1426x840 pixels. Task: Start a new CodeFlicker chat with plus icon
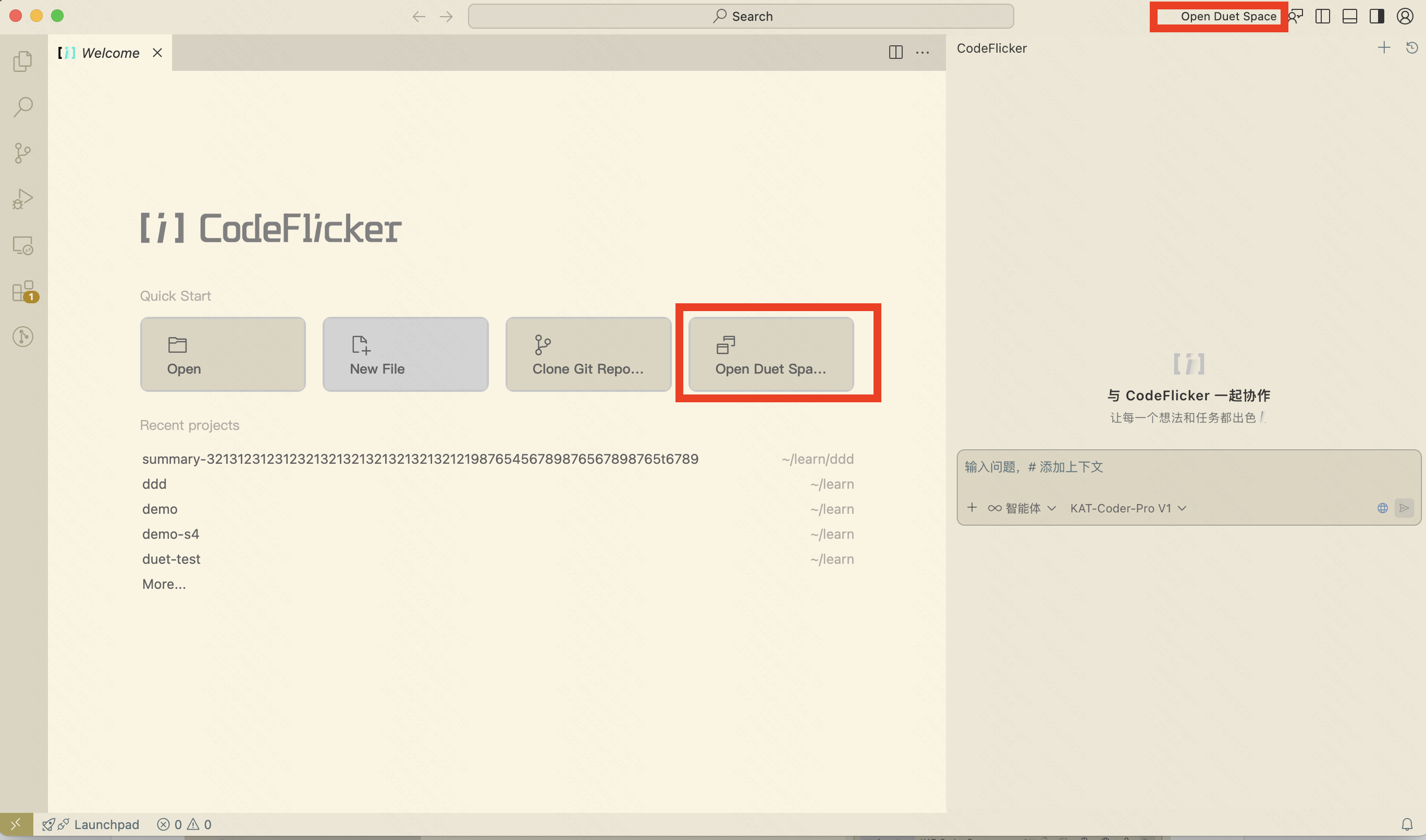(x=1384, y=48)
